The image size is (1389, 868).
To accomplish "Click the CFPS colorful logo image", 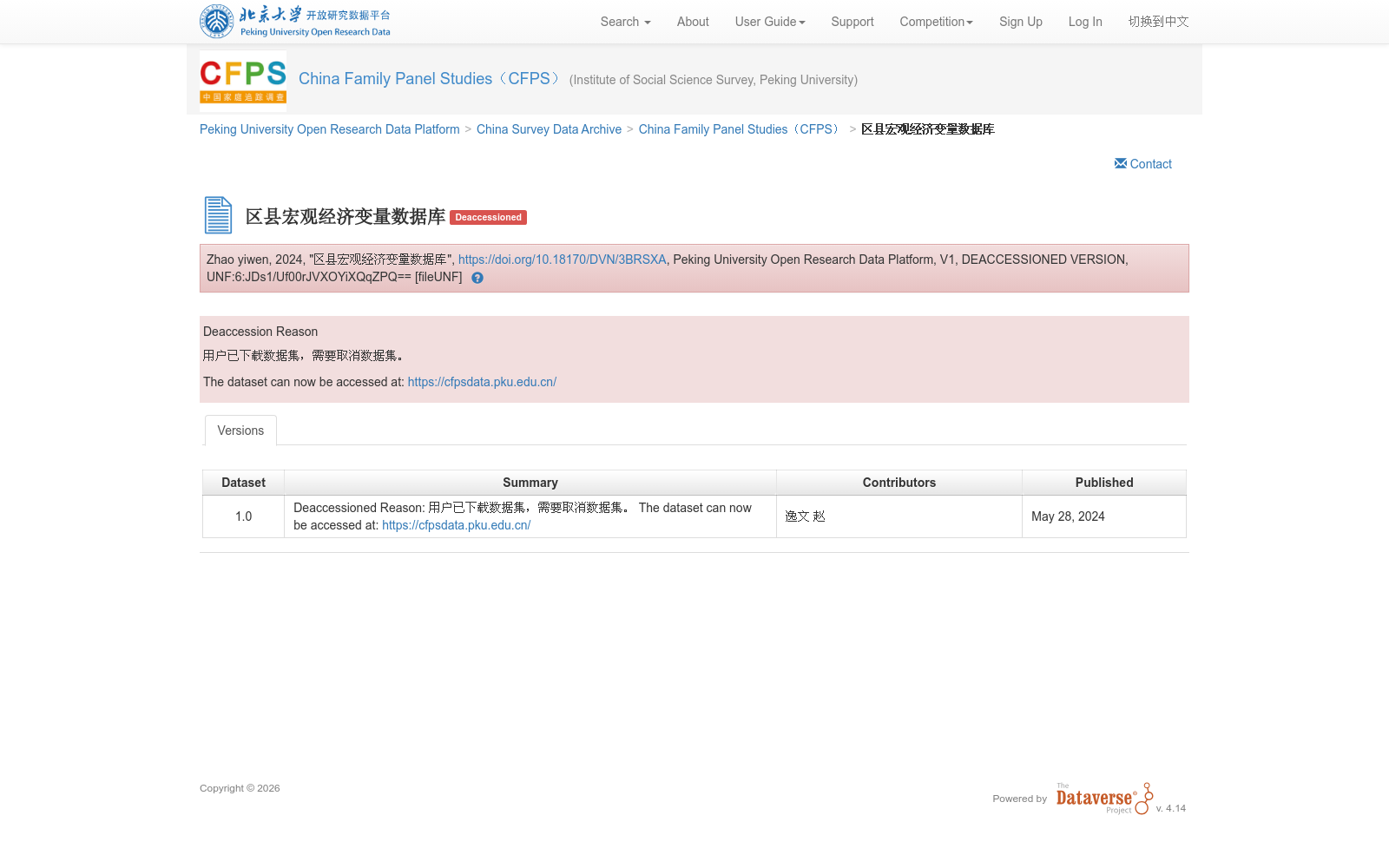I will [x=243, y=81].
